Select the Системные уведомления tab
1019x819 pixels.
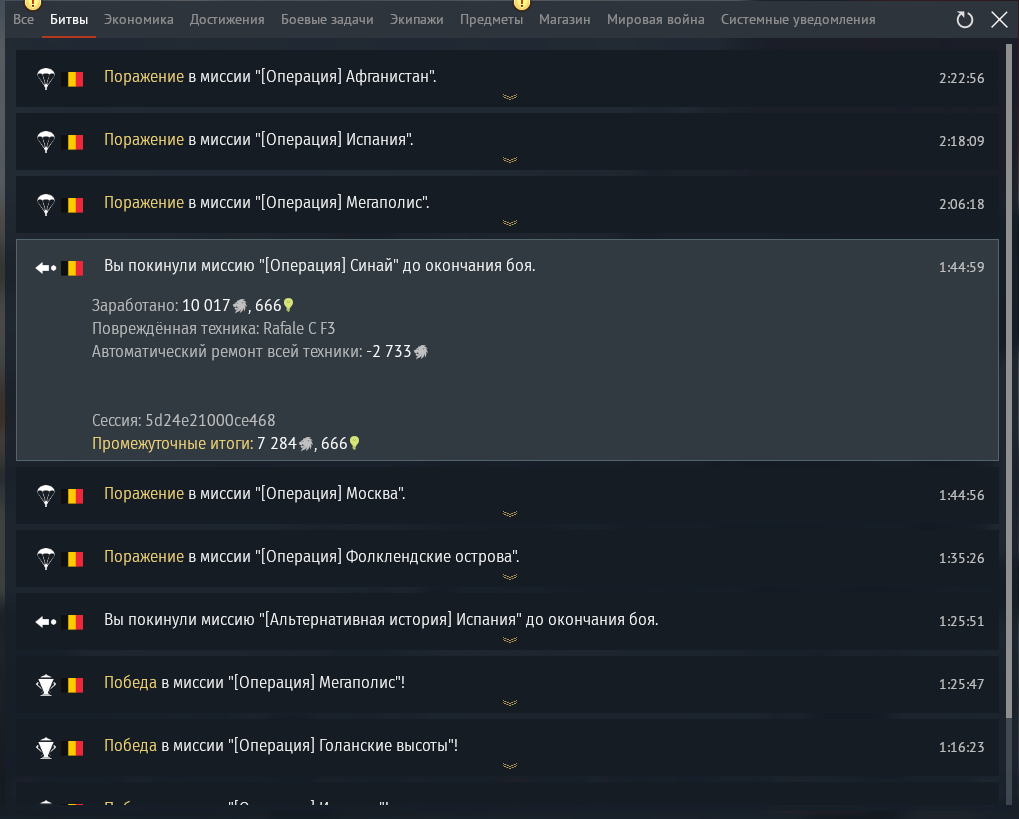pos(797,20)
